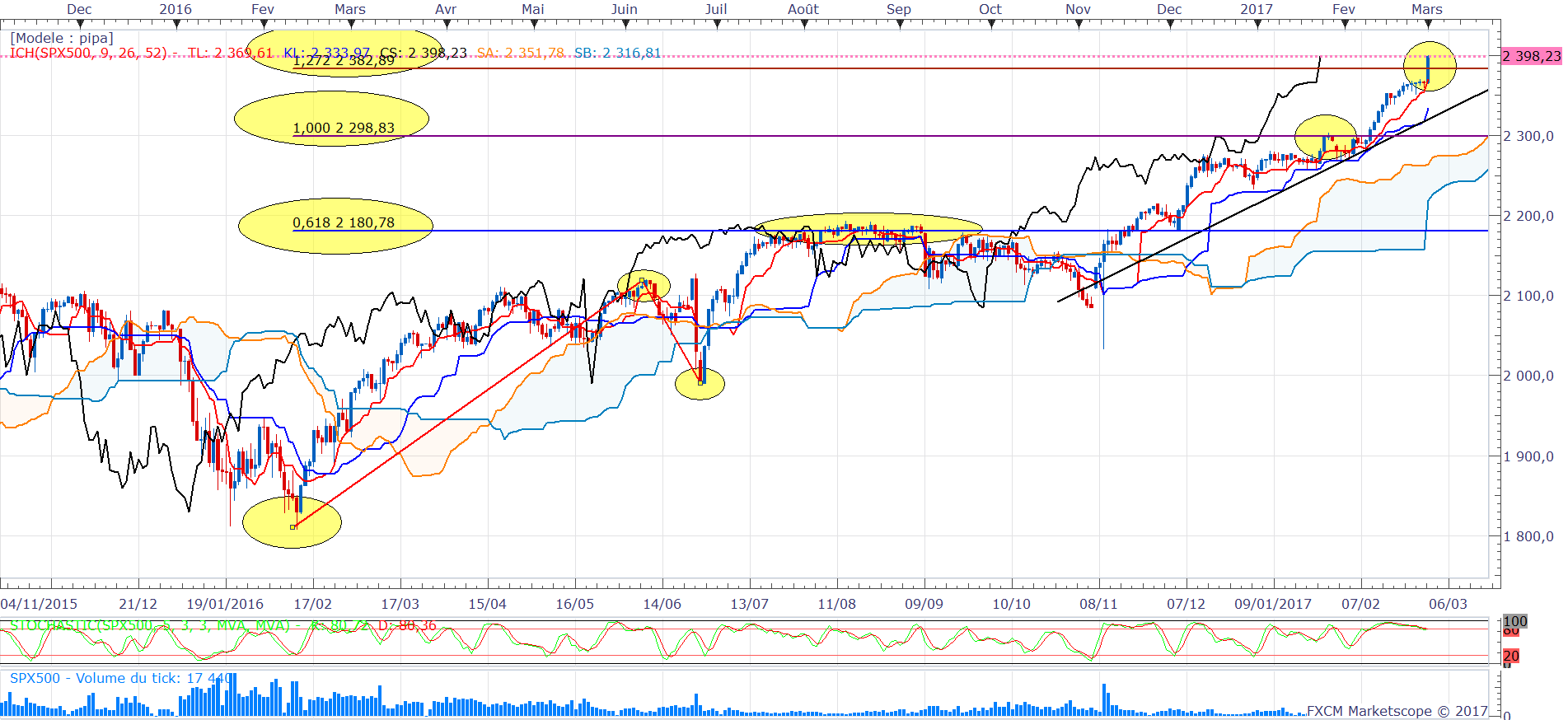Click the Modele : pipa template label
This screenshot has height=720, width=1568.
[62, 38]
